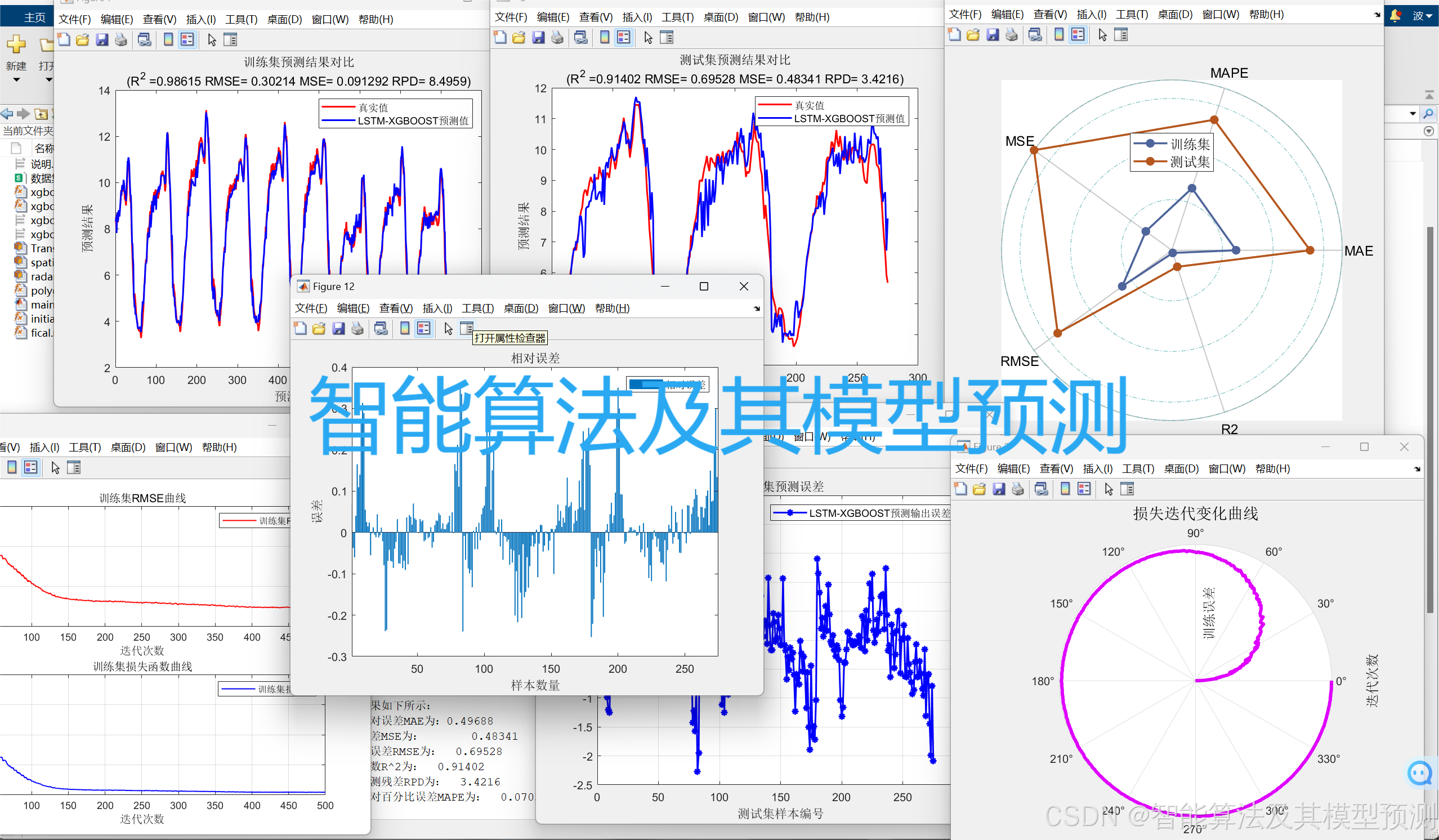This screenshot has width=1439, height=840.
Task: Print the 测试集预测结果对比 figure
Action: [x=557, y=37]
